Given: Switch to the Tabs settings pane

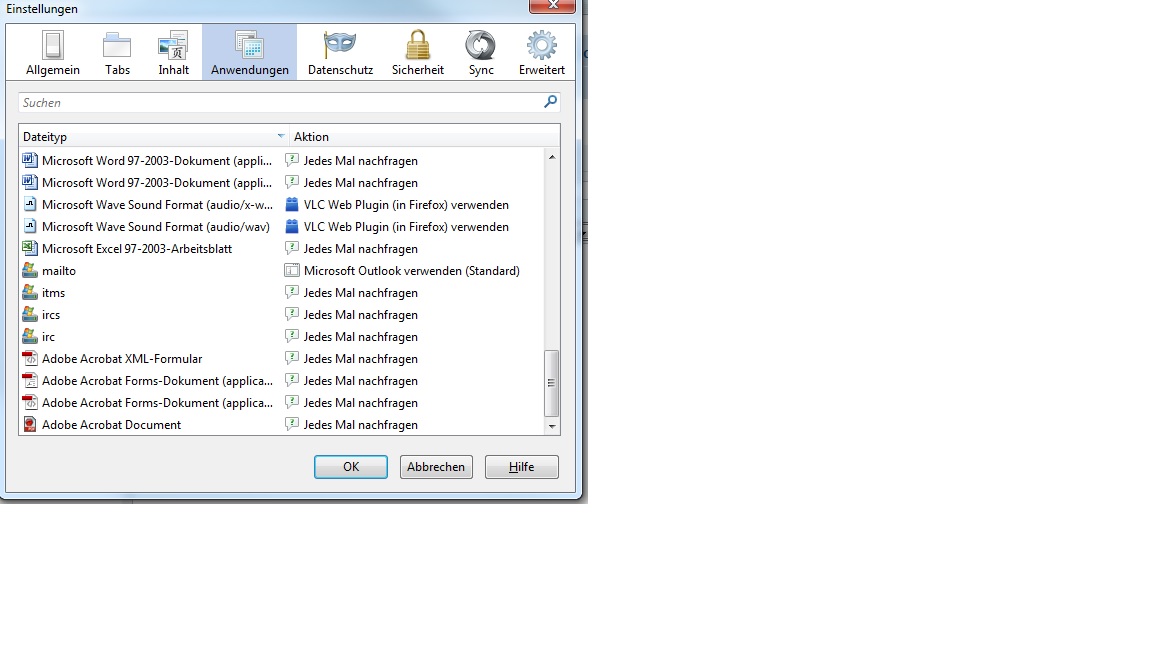Looking at the screenshot, I should point(117,53).
